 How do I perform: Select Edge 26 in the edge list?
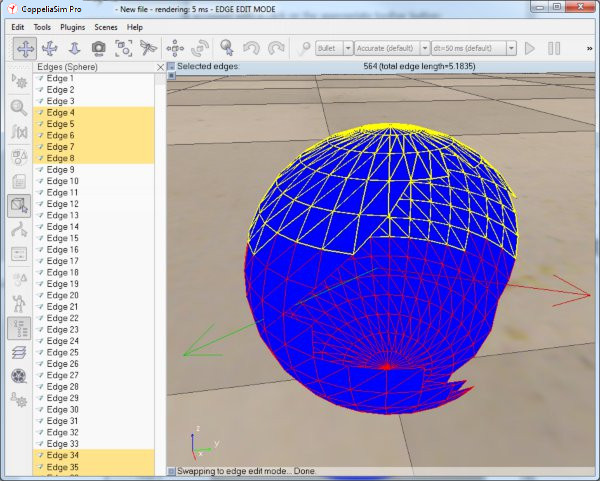click(x=94, y=364)
